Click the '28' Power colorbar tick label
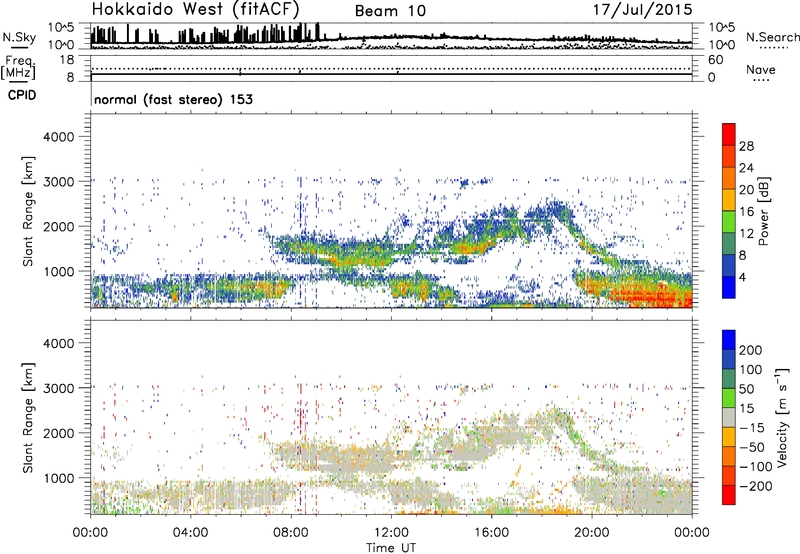Viewport: 800px width, 554px height. tap(746, 146)
